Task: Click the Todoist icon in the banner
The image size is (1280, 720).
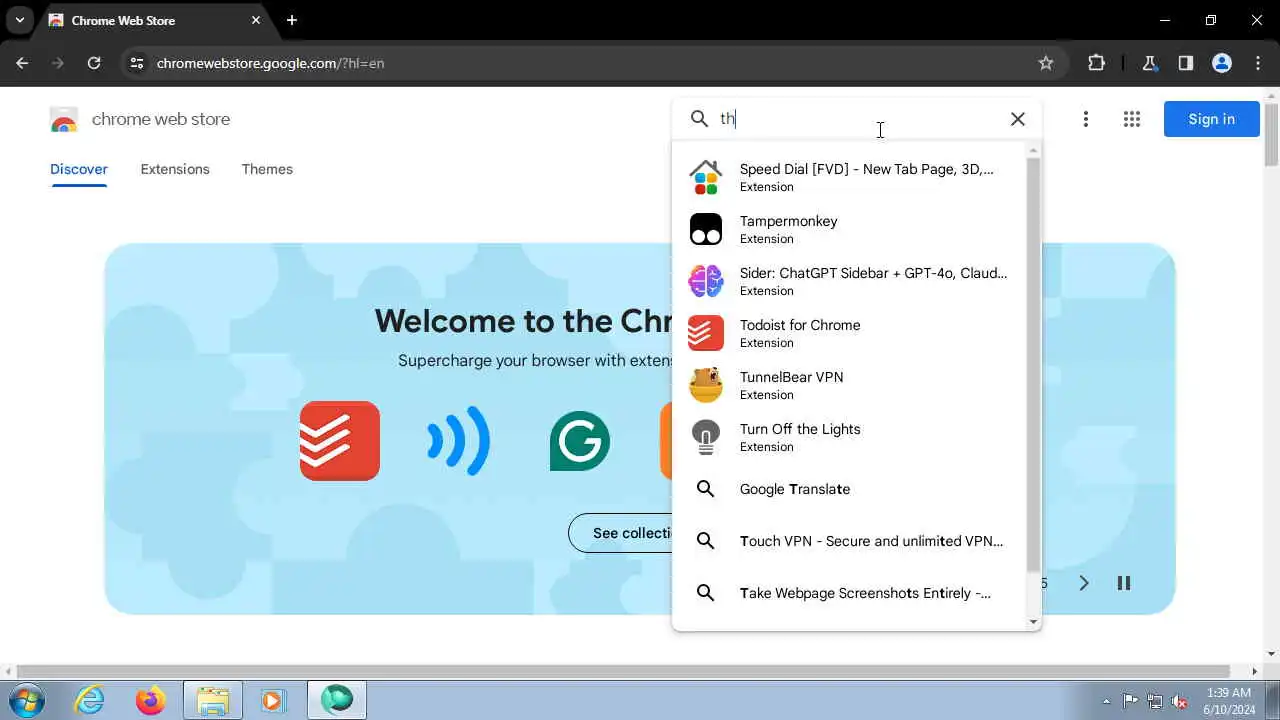Action: click(340, 441)
